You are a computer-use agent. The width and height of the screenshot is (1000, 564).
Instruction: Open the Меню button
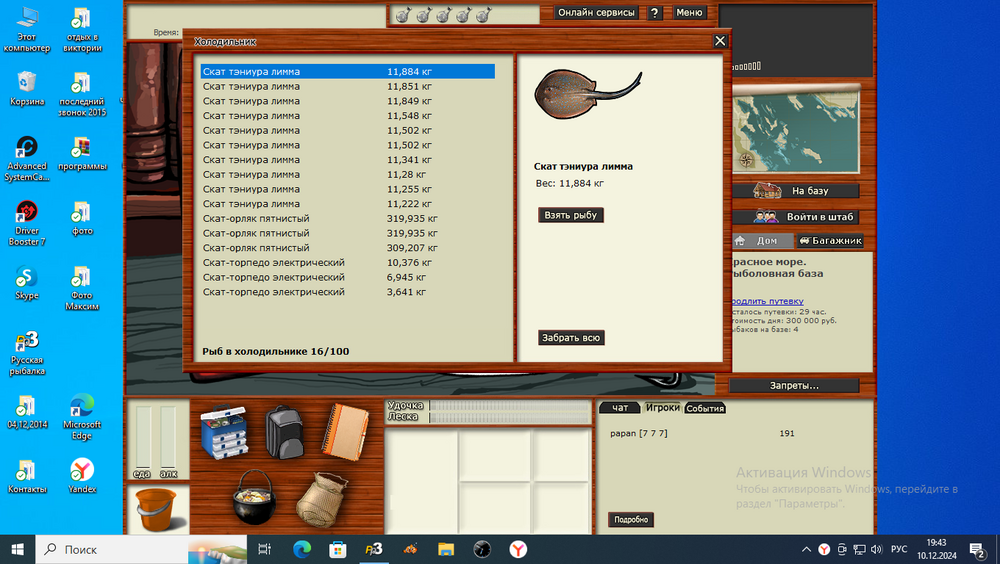689,13
